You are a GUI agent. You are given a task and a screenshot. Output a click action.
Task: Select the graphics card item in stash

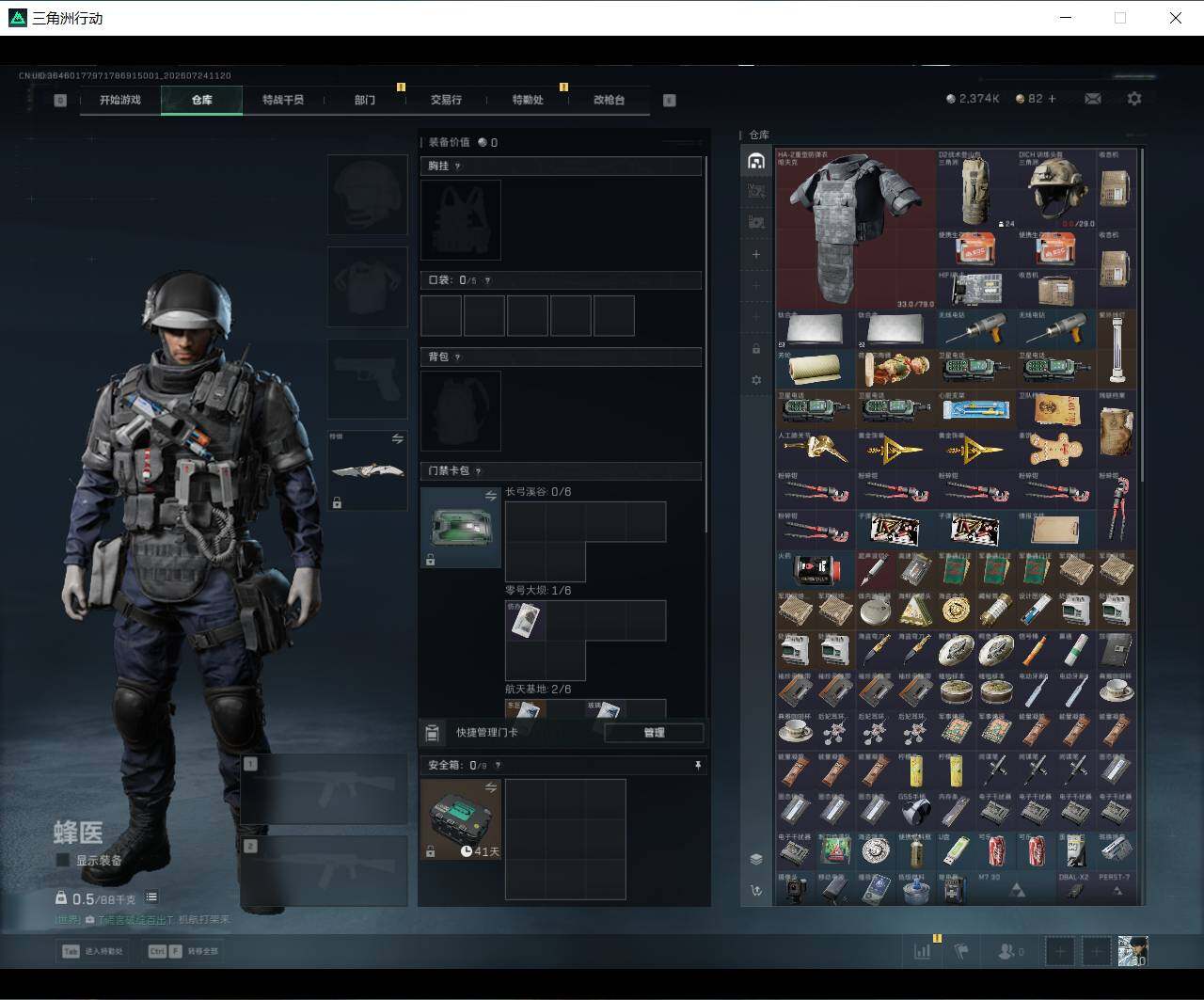tap(975, 289)
